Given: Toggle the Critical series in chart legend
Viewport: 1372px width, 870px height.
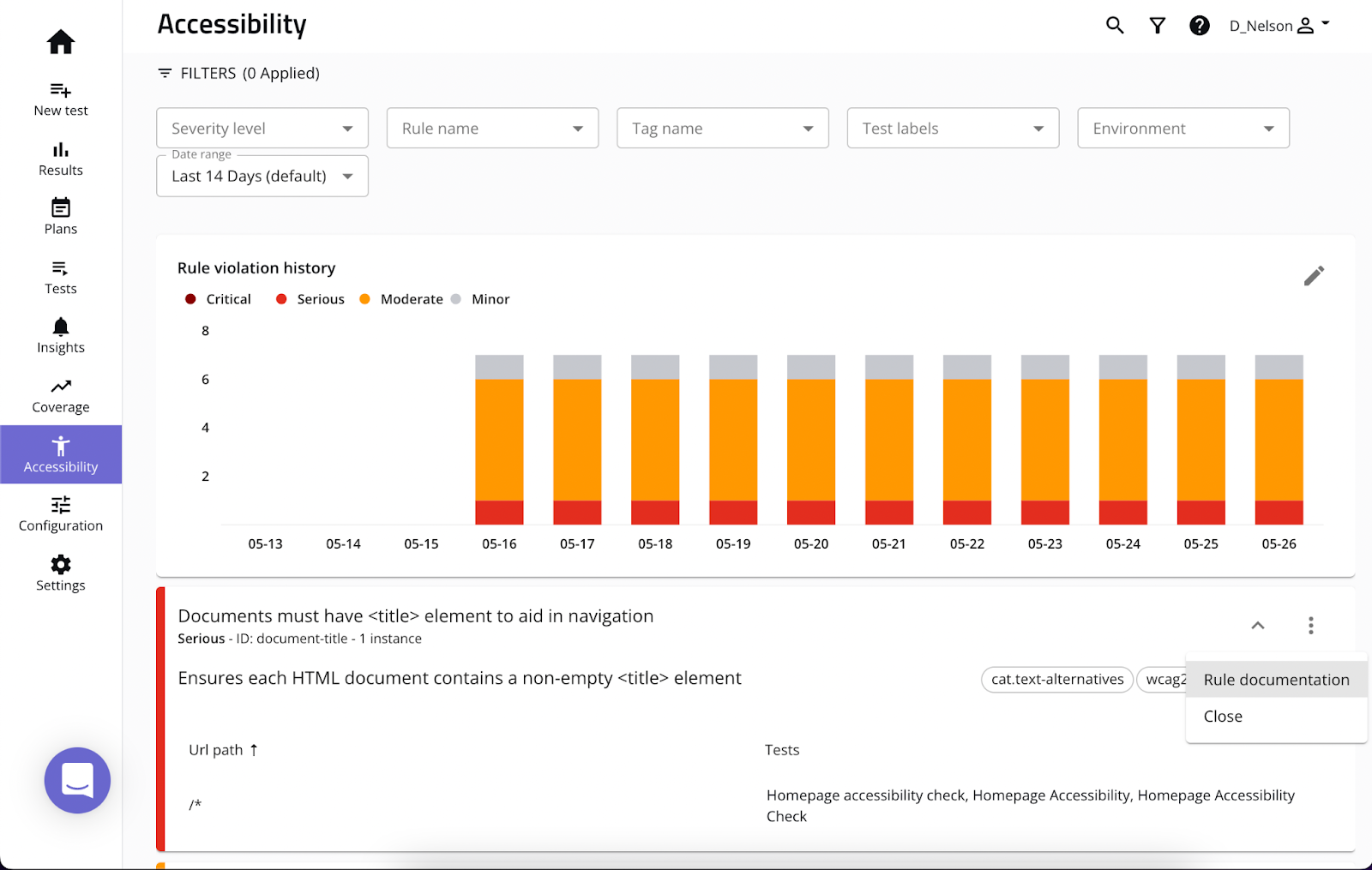Looking at the screenshot, I should tap(218, 299).
